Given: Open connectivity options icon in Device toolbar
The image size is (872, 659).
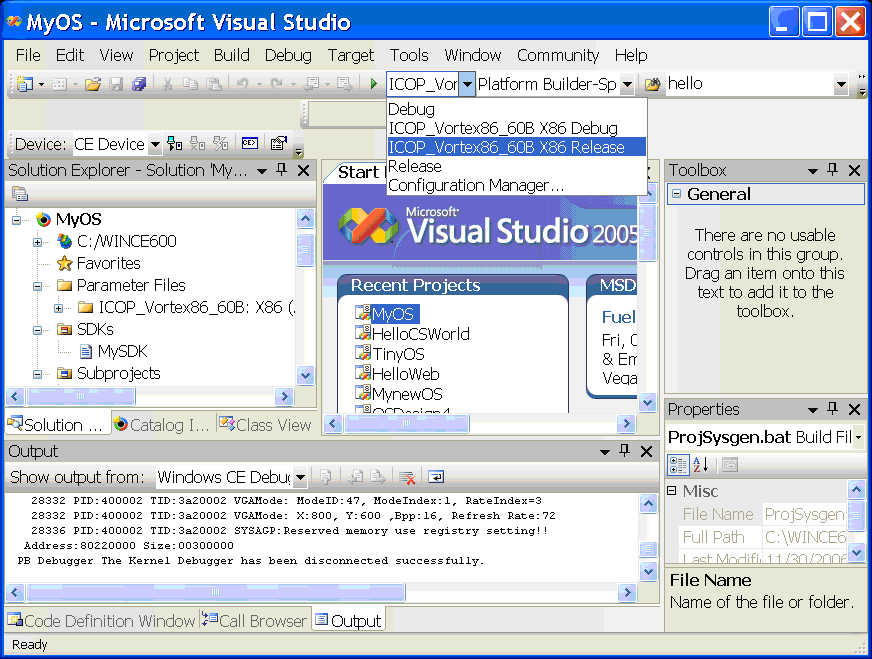Looking at the screenshot, I should (x=279, y=143).
